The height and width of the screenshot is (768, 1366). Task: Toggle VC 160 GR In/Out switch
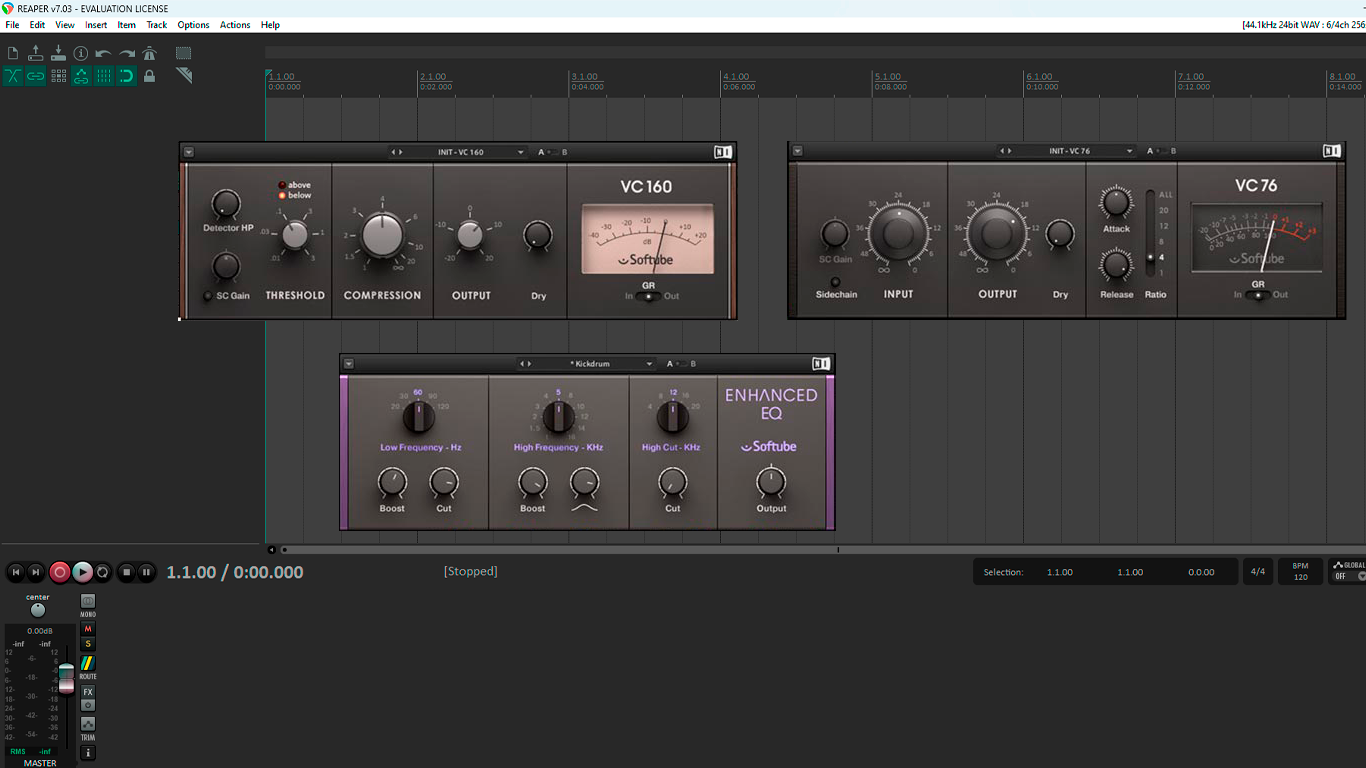648,296
